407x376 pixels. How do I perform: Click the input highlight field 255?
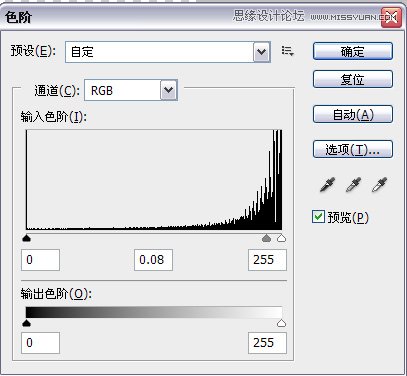click(x=267, y=260)
